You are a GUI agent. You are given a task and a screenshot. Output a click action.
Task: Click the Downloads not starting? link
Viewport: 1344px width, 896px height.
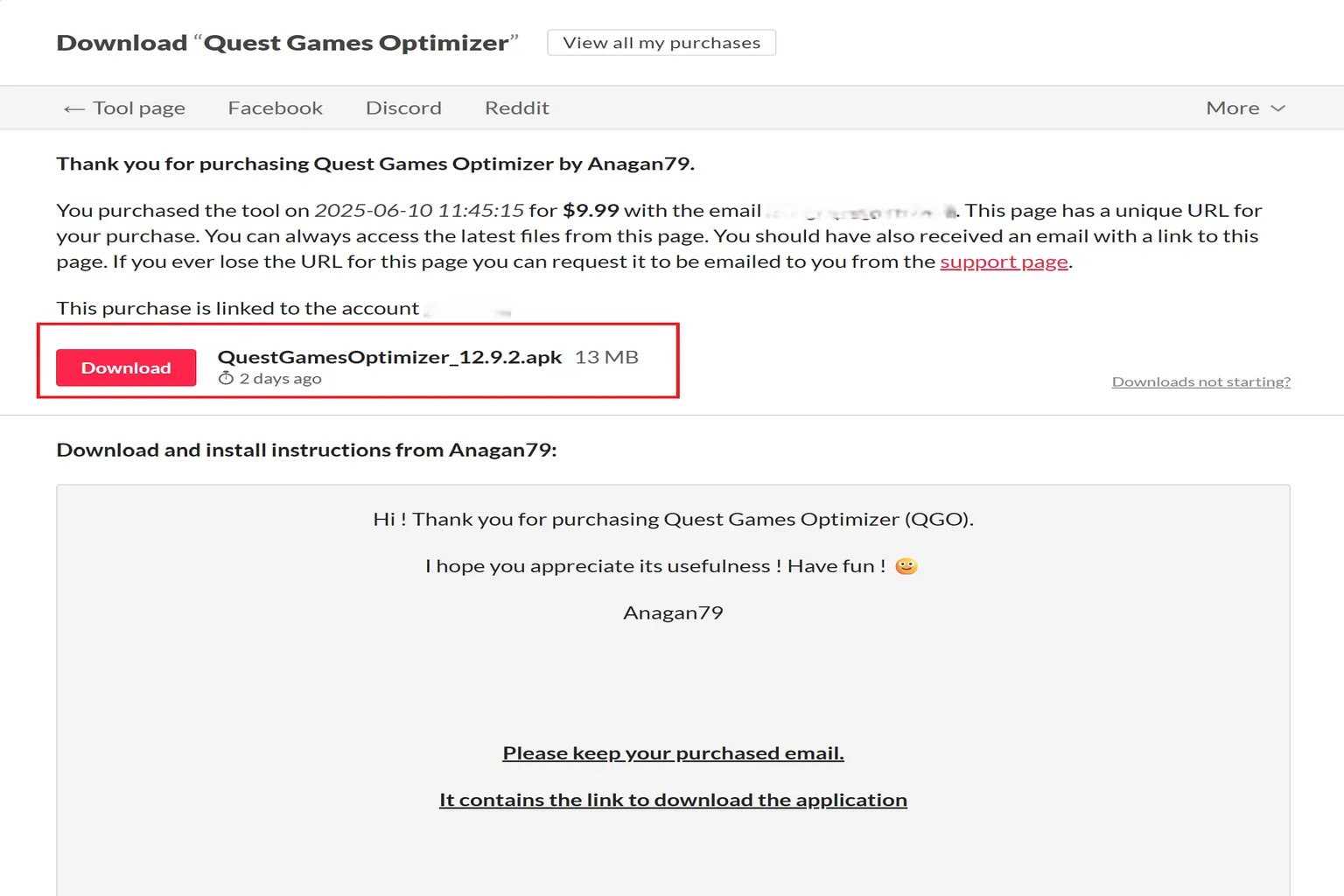1200,381
